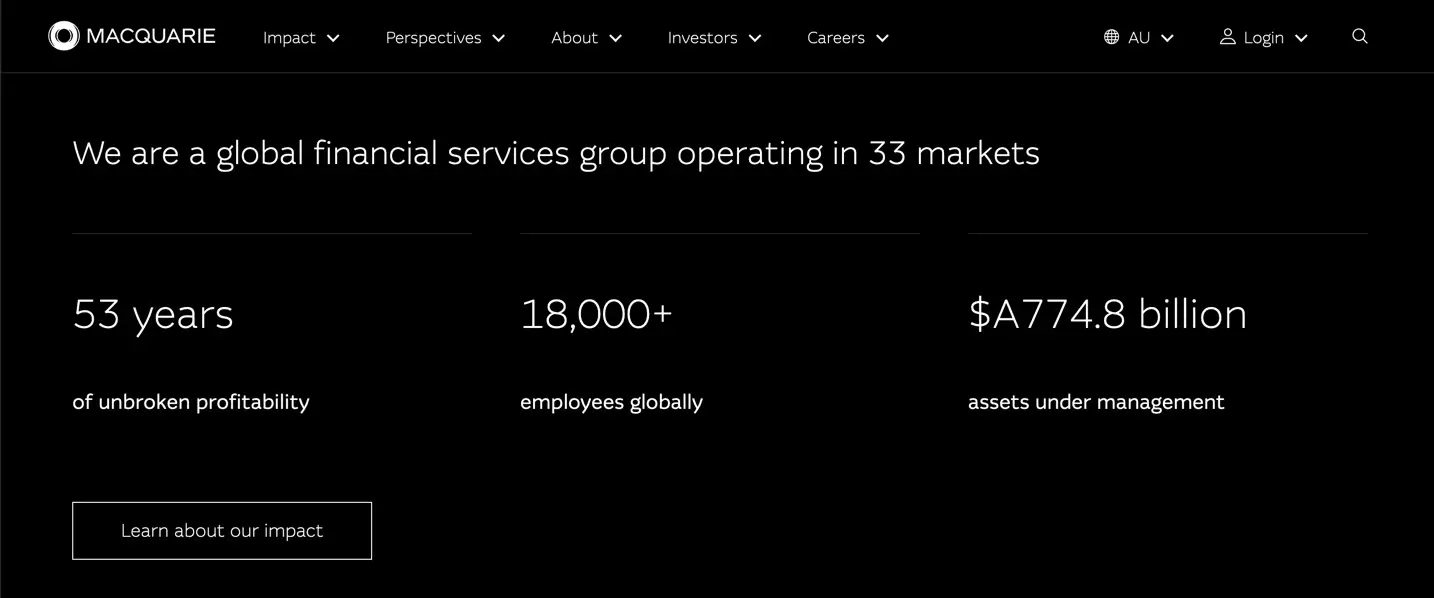Expand the chevron beside Careers
1434x598 pixels.
[x=882, y=38]
